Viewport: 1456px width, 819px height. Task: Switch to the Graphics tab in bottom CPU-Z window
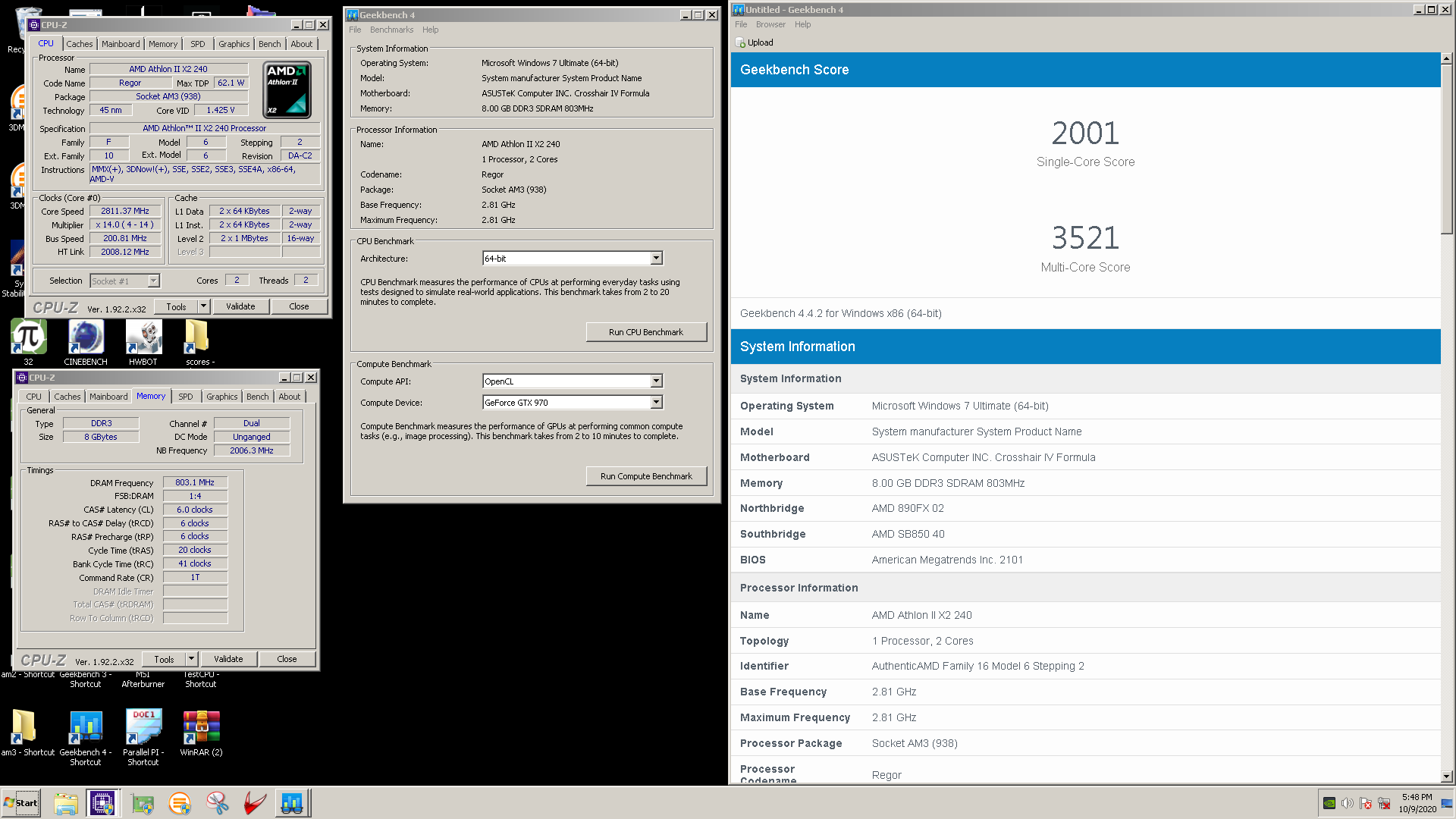tap(222, 397)
